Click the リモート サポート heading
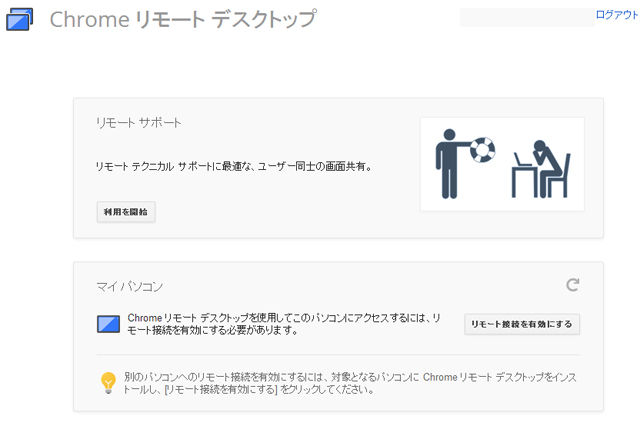This screenshot has width=640, height=426. (x=138, y=122)
